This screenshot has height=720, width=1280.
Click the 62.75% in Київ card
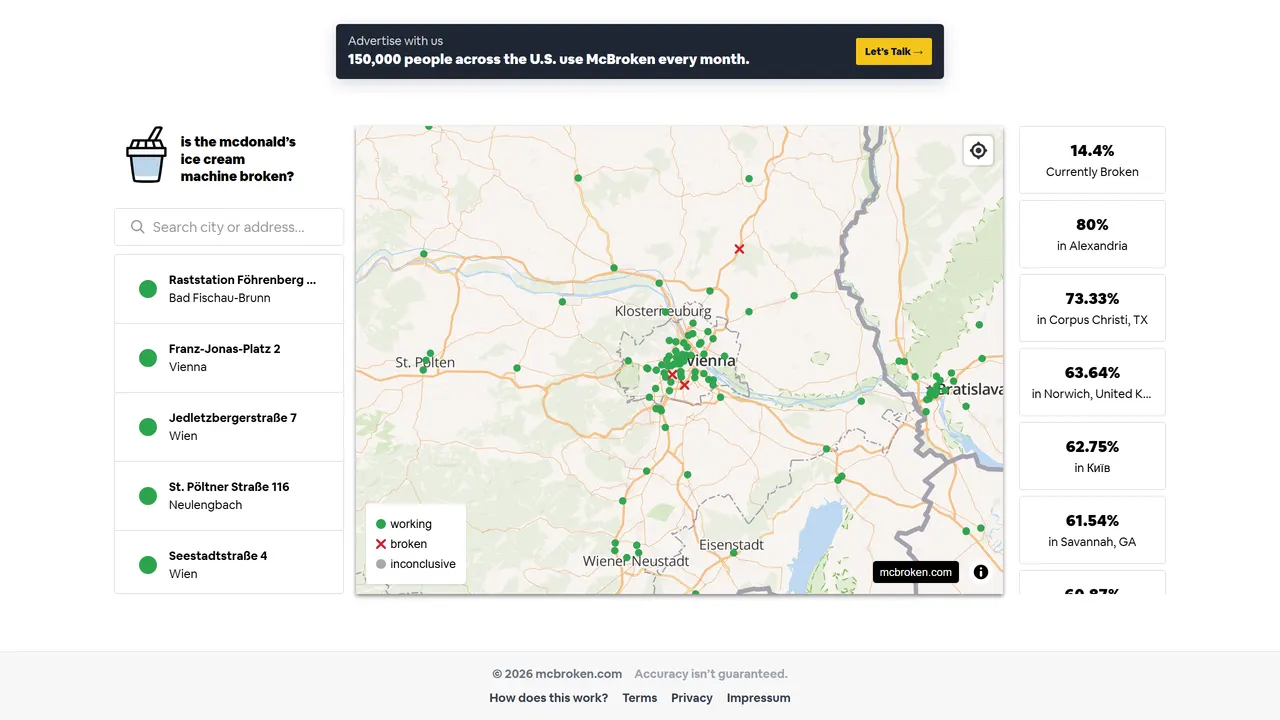coord(1092,456)
